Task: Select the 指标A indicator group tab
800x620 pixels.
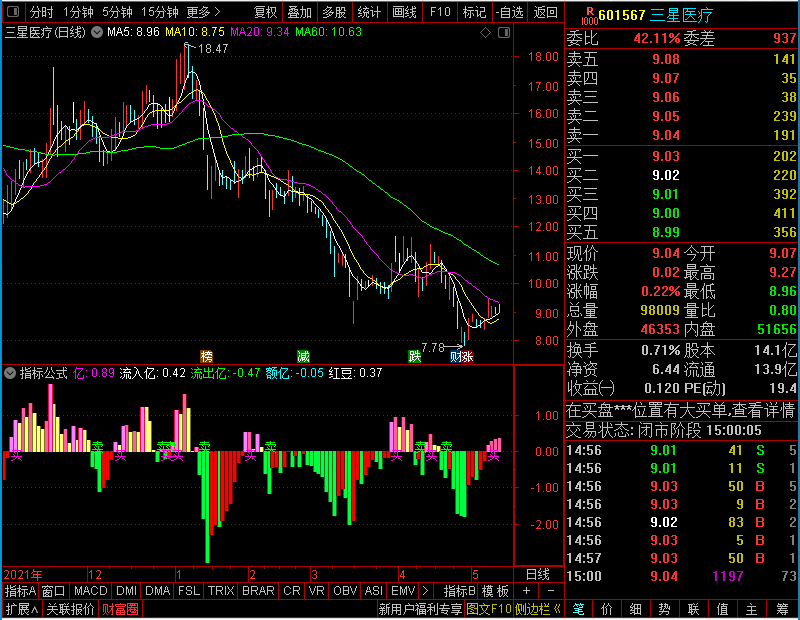Action: tap(20, 591)
